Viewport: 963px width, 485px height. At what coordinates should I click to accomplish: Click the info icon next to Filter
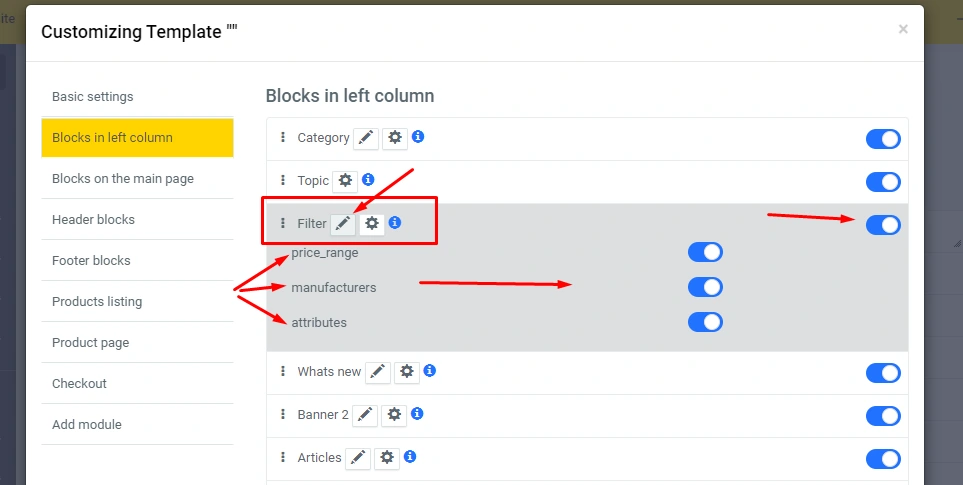point(395,223)
